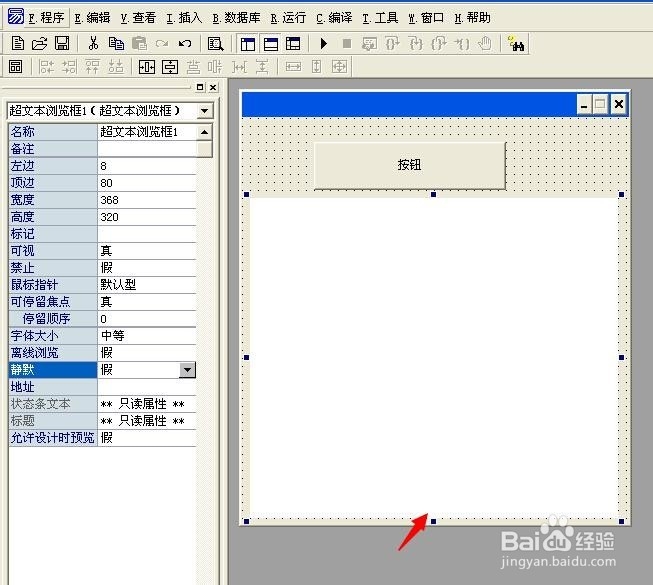
Task: Toggle the left work panel icon
Action: (x=248, y=44)
